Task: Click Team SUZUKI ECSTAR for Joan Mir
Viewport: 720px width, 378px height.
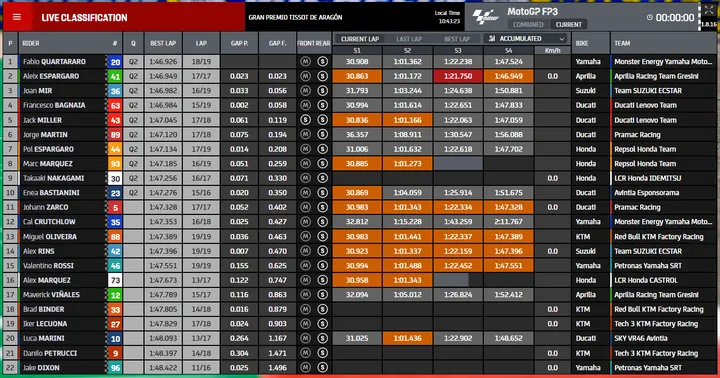Action: click(648, 90)
